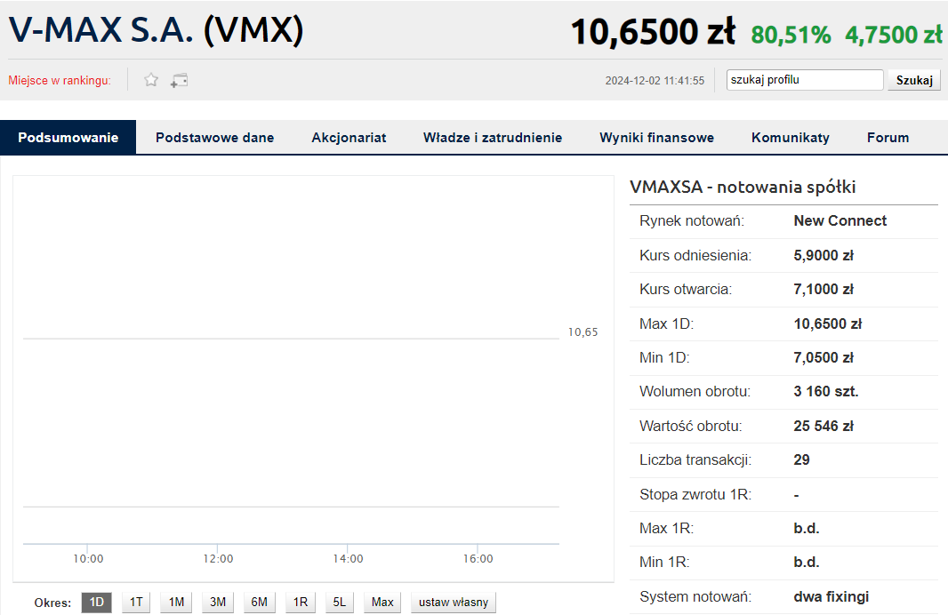The image size is (948, 615).
Task: Open the Komunikaty tab
Action: (x=790, y=137)
